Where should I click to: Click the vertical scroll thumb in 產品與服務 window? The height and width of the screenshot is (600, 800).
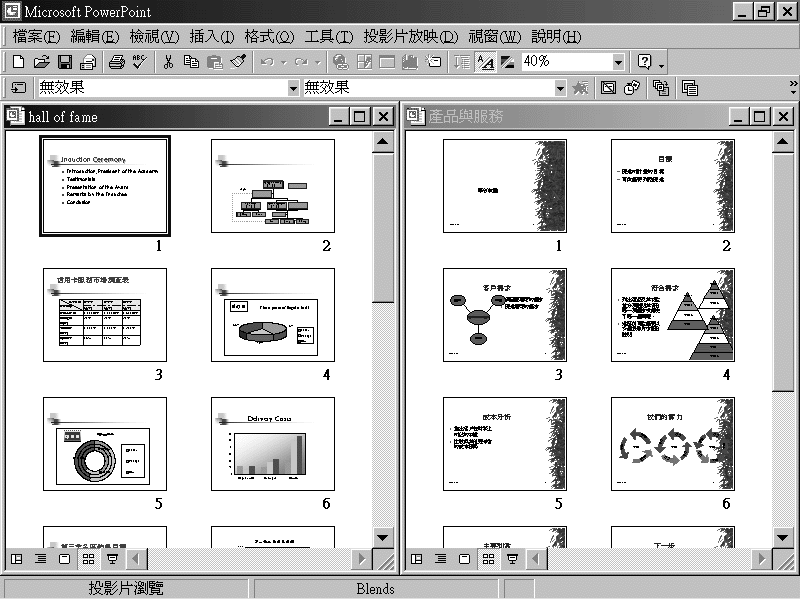[783, 272]
